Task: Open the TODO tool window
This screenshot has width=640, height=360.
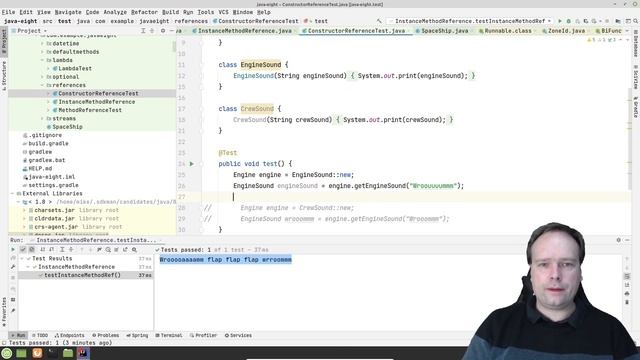Action: pos(40,335)
